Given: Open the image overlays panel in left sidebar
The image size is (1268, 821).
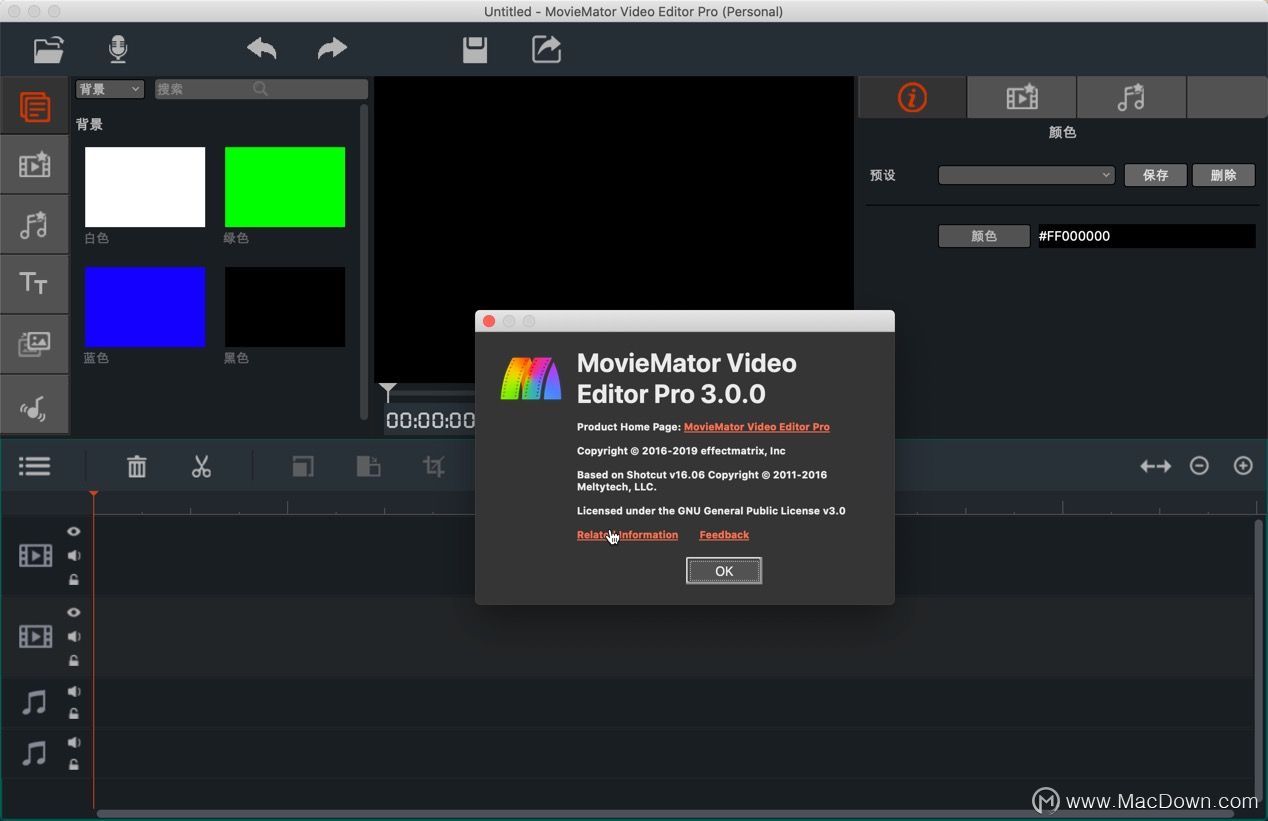Looking at the screenshot, I should (35, 345).
